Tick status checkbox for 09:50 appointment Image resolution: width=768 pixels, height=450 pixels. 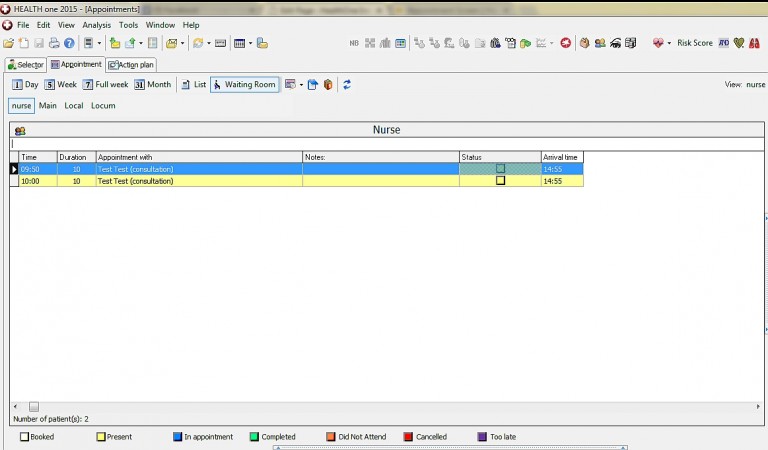[500, 168]
